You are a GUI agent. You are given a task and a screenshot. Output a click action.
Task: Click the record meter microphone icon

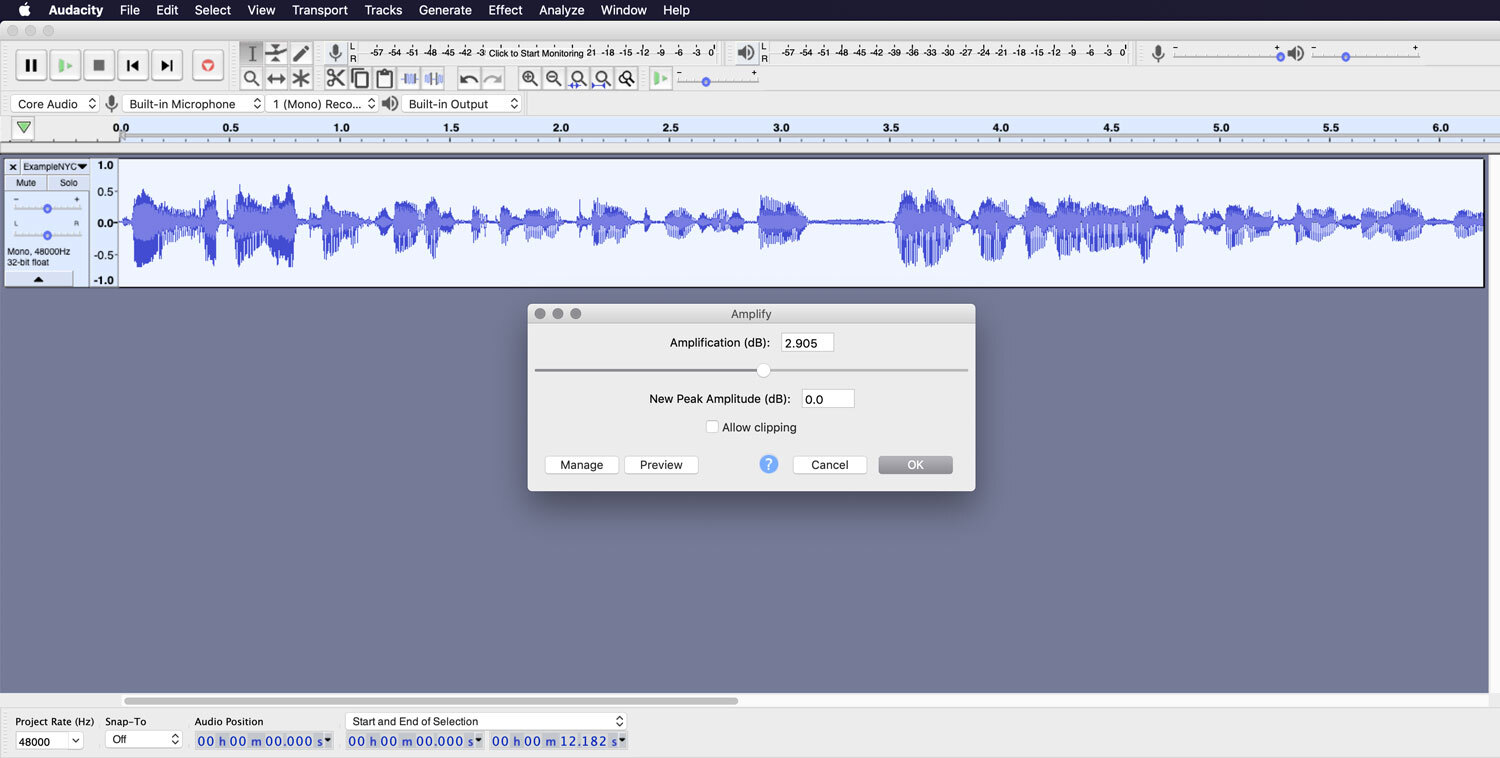coord(336,53)
